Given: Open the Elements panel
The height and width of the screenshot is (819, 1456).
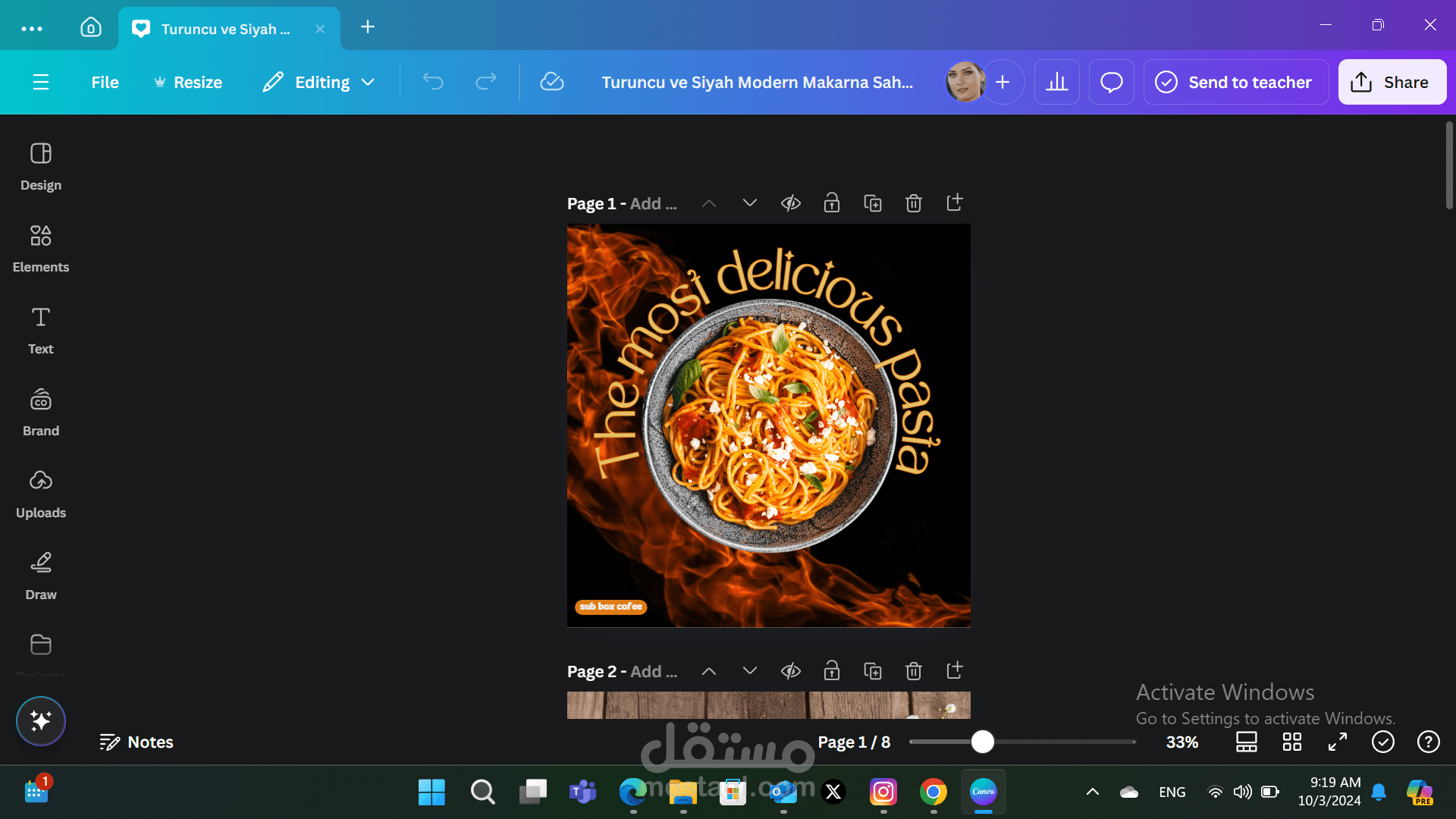Looking at the screenshot, I should coord(41,248).
